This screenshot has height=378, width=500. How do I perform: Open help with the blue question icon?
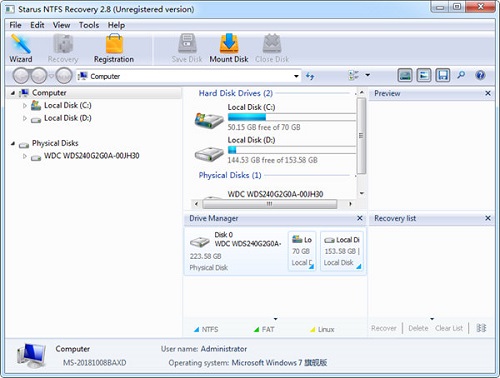click(x=480, y=75)
